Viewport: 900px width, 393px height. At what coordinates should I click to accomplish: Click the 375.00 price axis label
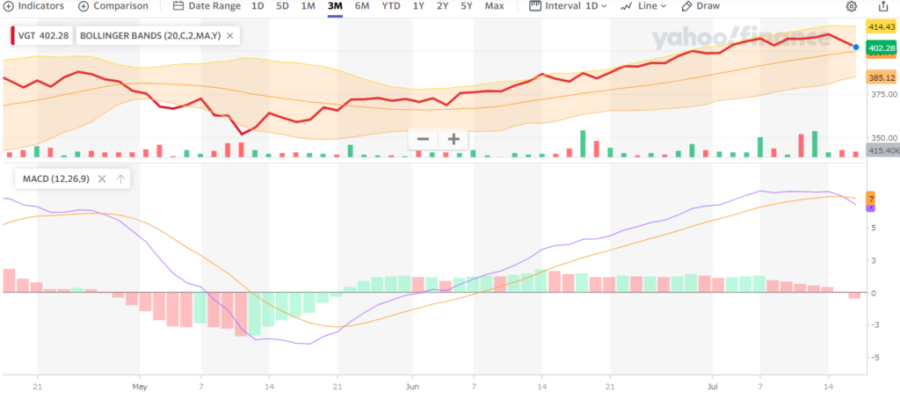coord(882,94)
